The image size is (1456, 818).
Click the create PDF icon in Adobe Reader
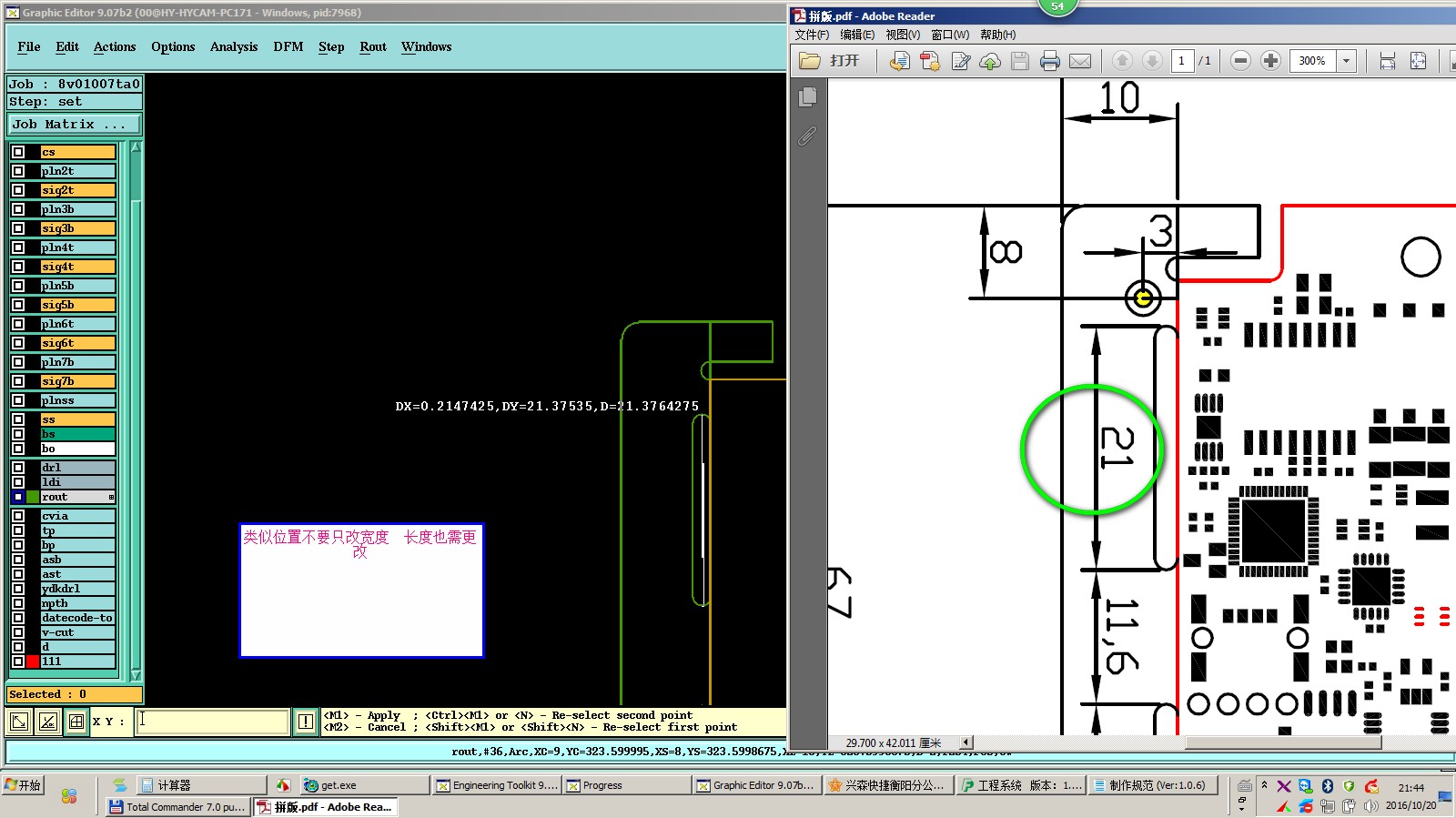point(930,61)
